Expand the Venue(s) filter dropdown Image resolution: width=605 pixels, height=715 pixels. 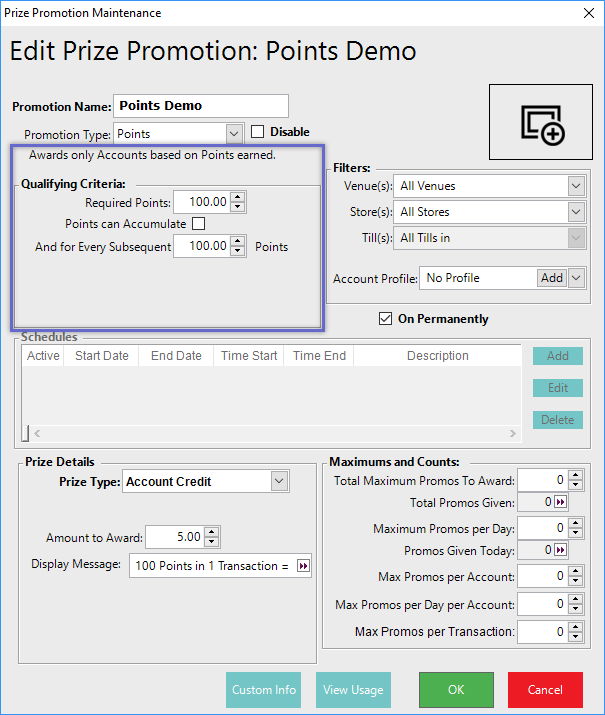575,186
